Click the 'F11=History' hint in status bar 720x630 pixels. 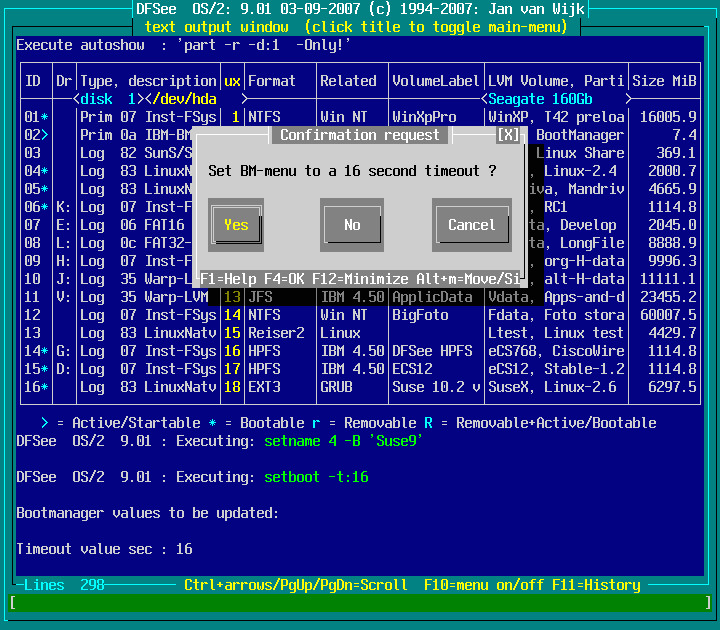(x=596, y=585)
